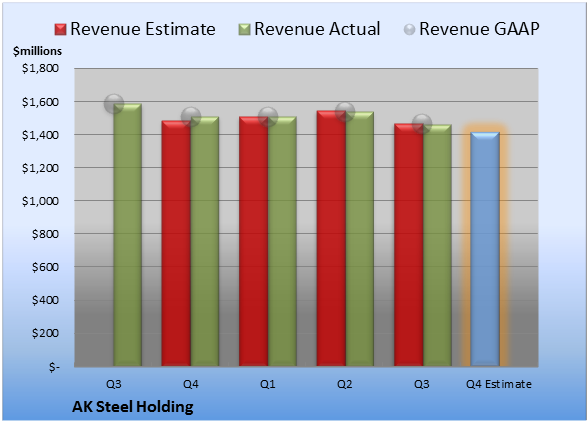Select the red Q2 revenue estimate bar
This screenshot has width=588, height=422.
click(331, 238)
